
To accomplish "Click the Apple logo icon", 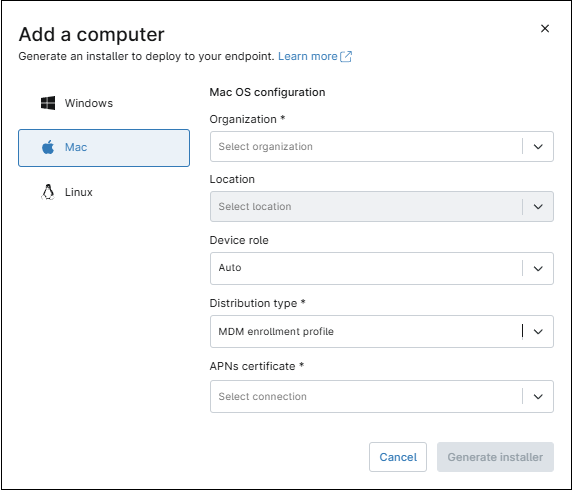I will tap(48, 147).
